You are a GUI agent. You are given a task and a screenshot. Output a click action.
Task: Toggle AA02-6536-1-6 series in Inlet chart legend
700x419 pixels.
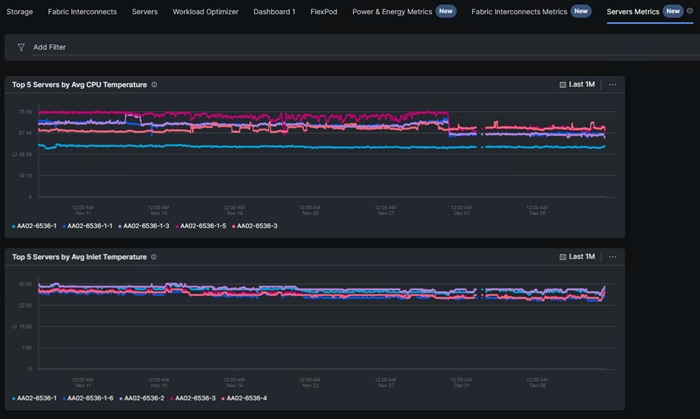click(88, 398)
